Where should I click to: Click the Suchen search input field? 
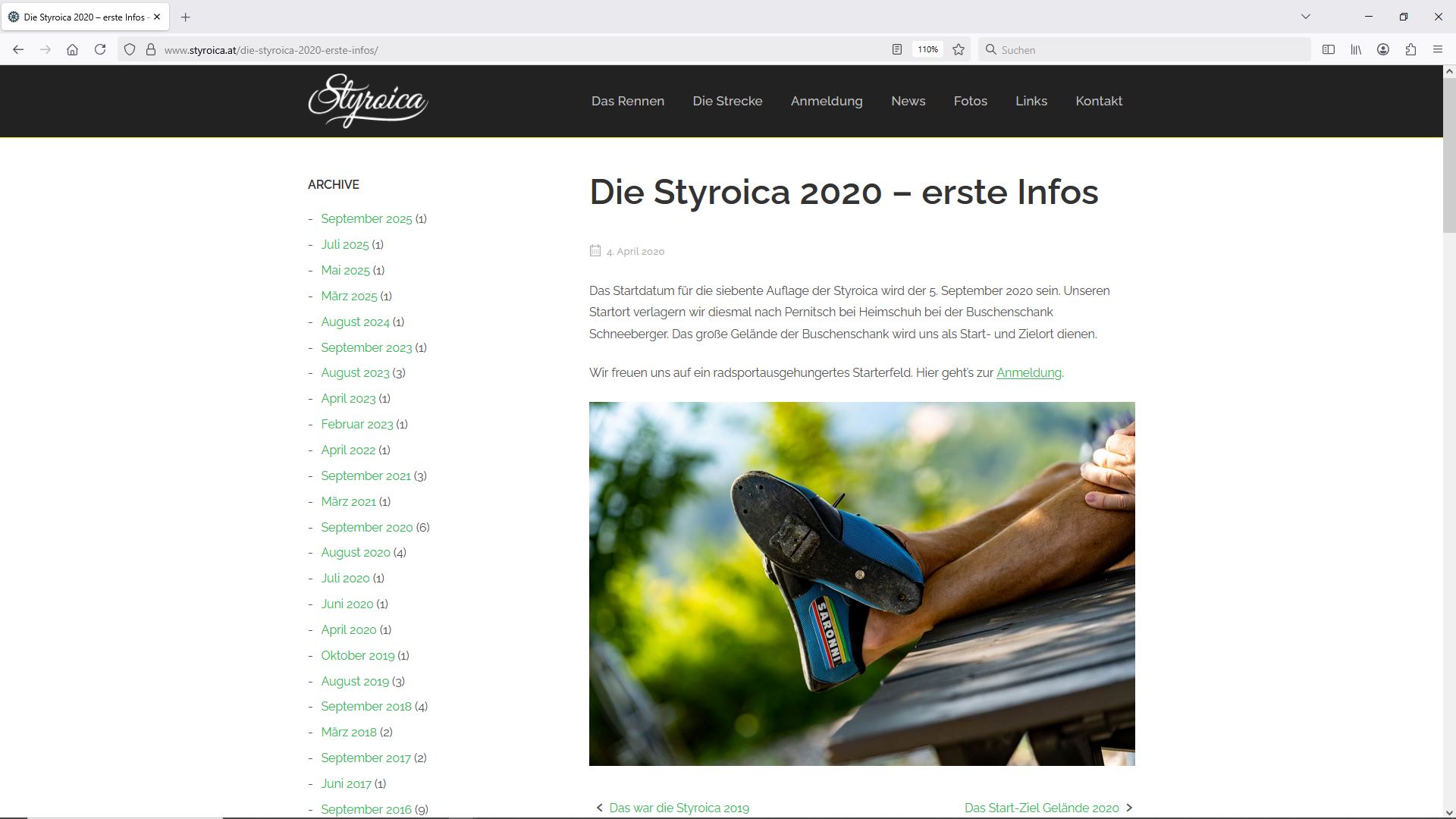coord(1145,49)
